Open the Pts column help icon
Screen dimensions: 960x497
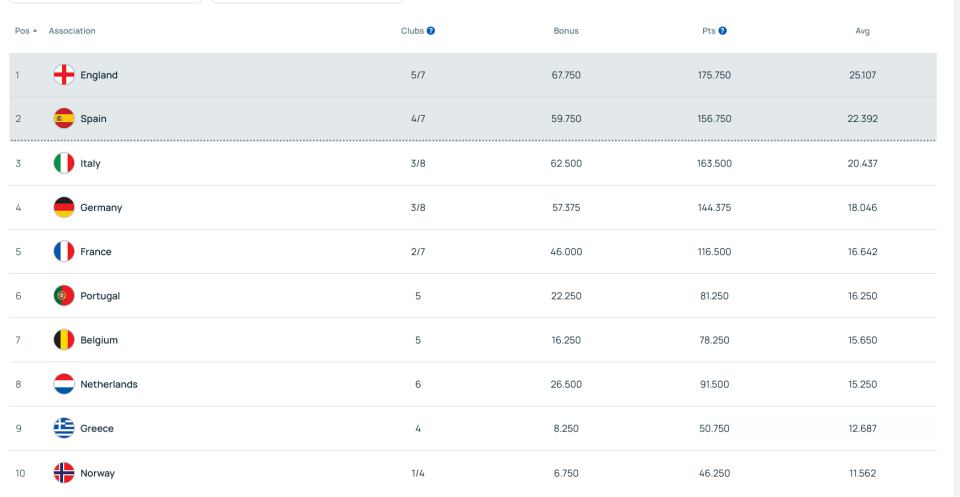click(x=722, y=31)
